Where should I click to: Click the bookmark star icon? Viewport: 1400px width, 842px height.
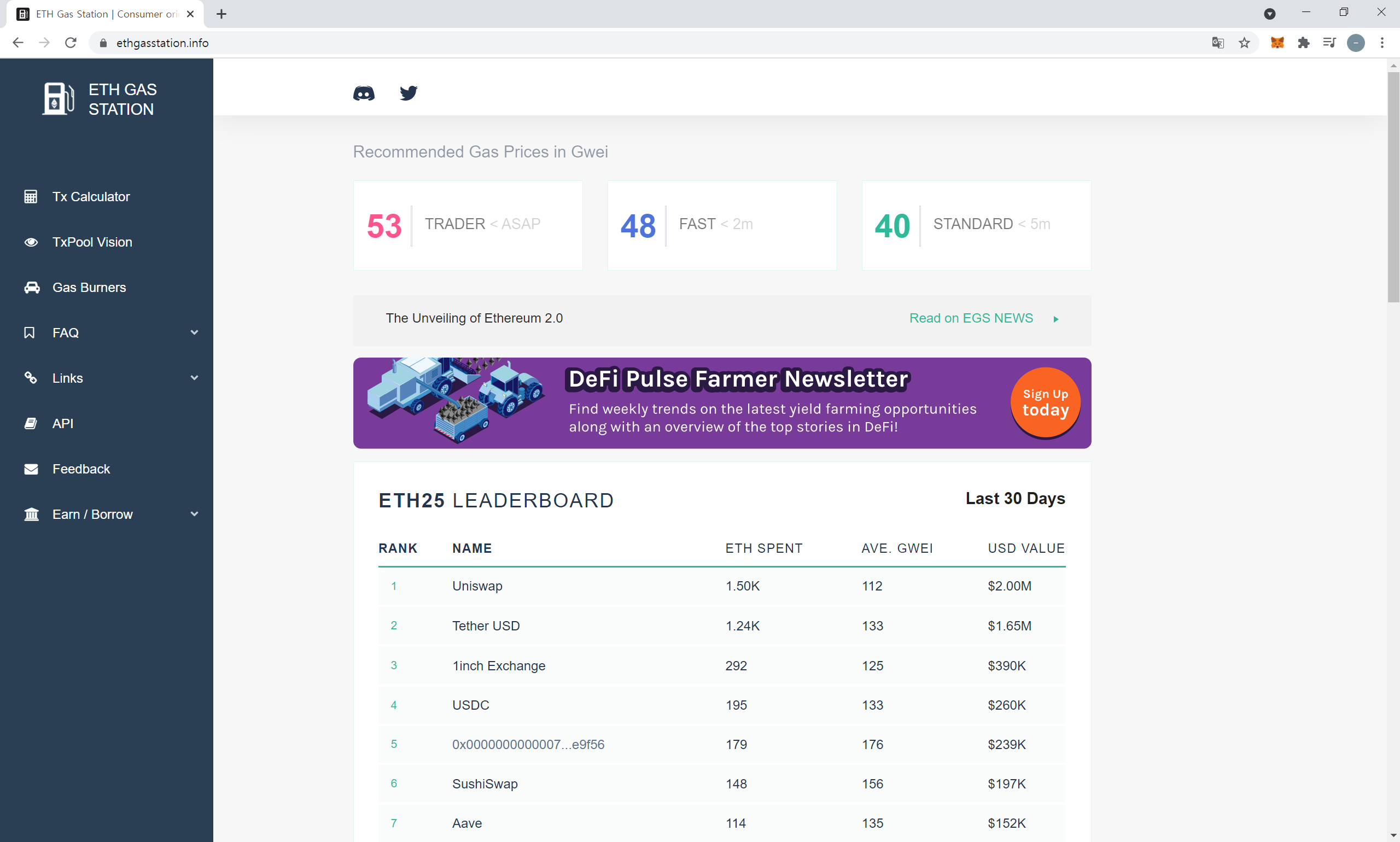1244,43
